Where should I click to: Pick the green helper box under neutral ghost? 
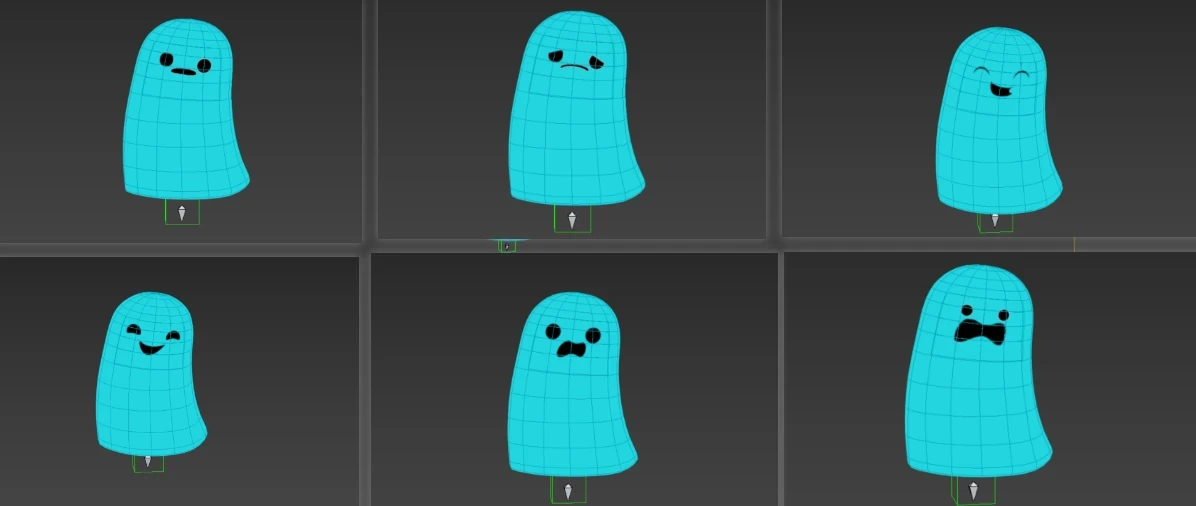coord(182,212)
